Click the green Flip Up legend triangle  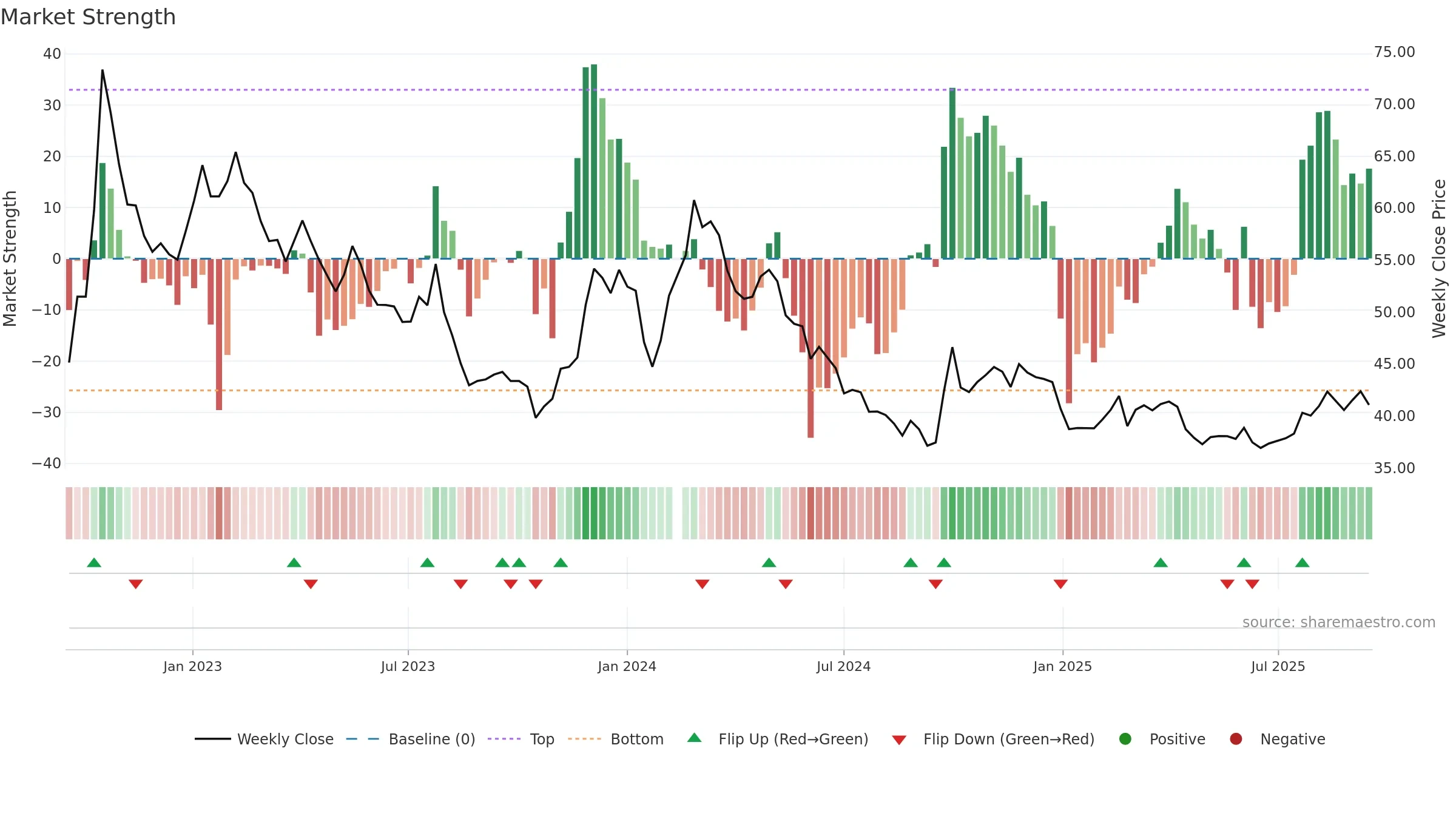(695, 738)
